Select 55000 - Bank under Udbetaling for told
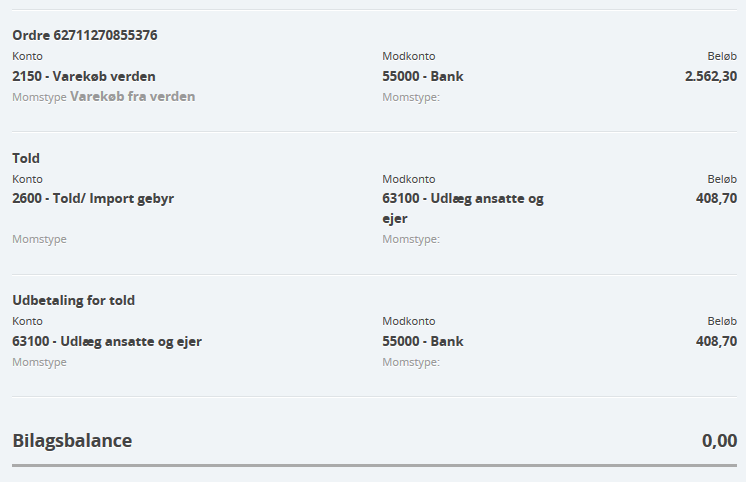Viewport: 746px width, 482px height. click(x=422, y=341)
